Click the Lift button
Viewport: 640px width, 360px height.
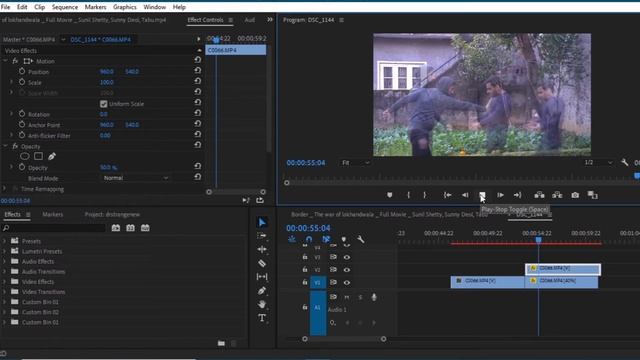click(539, 195)
